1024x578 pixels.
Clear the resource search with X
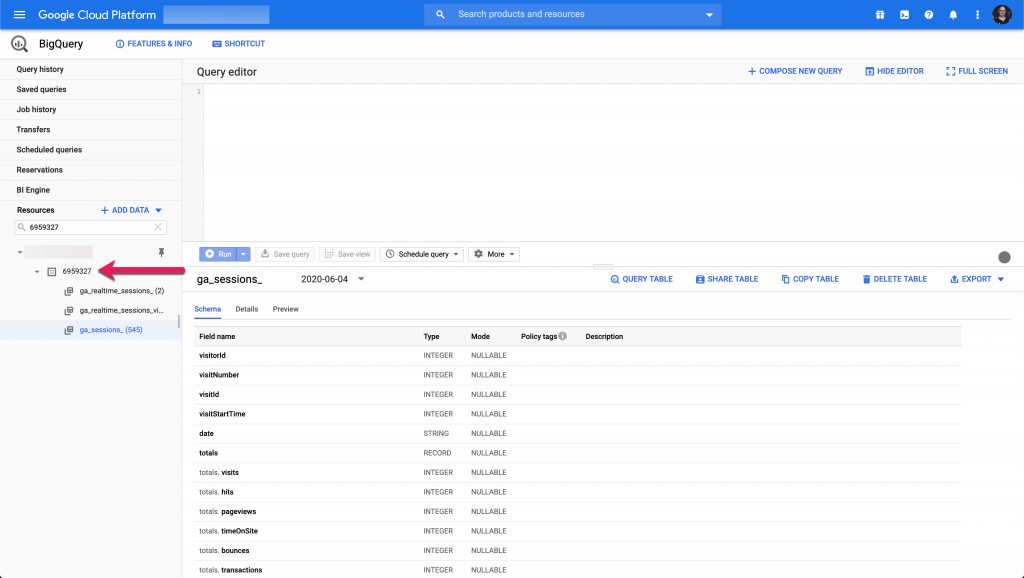tap(157, 227)
